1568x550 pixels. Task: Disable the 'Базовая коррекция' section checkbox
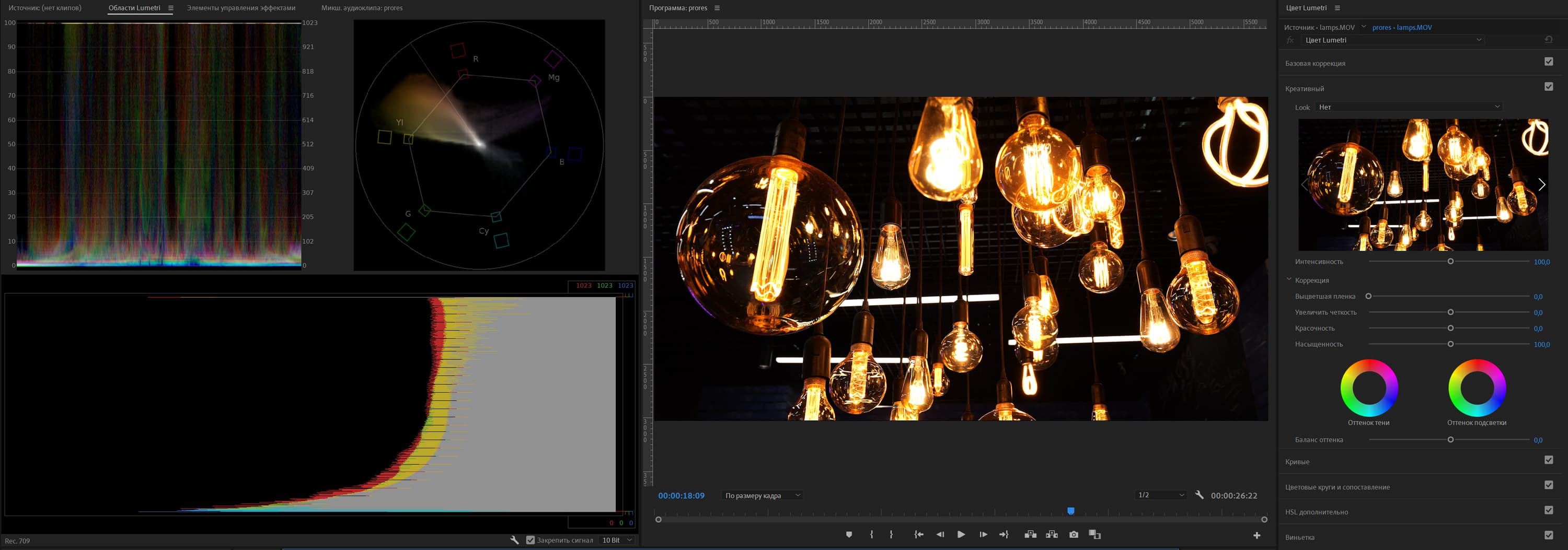(x=1549, y=62)
